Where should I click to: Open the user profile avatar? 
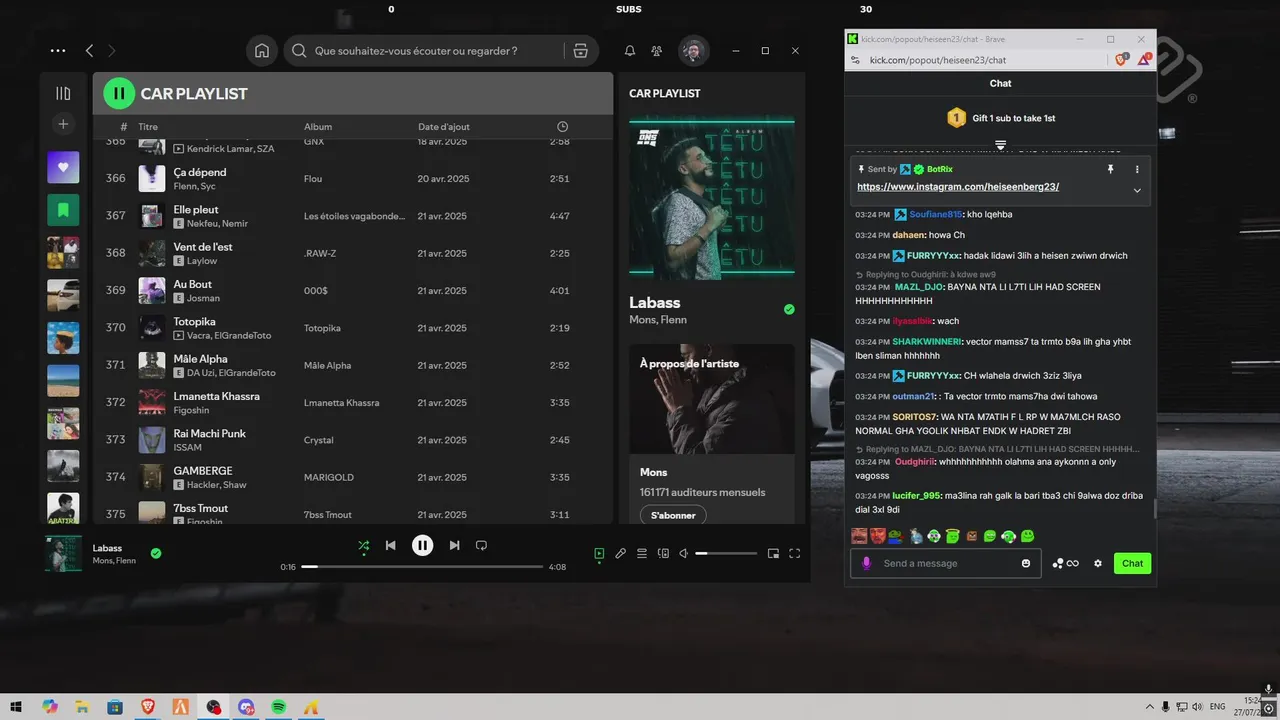click(x=693, y=51)
